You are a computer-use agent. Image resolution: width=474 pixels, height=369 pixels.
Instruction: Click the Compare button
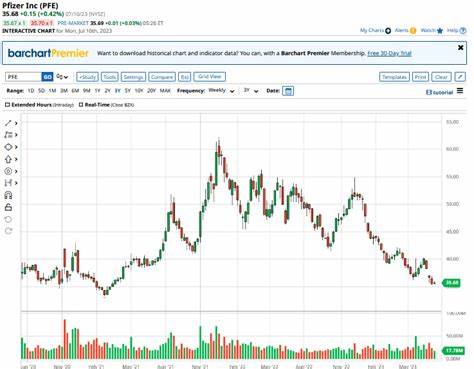pos(162,77)
